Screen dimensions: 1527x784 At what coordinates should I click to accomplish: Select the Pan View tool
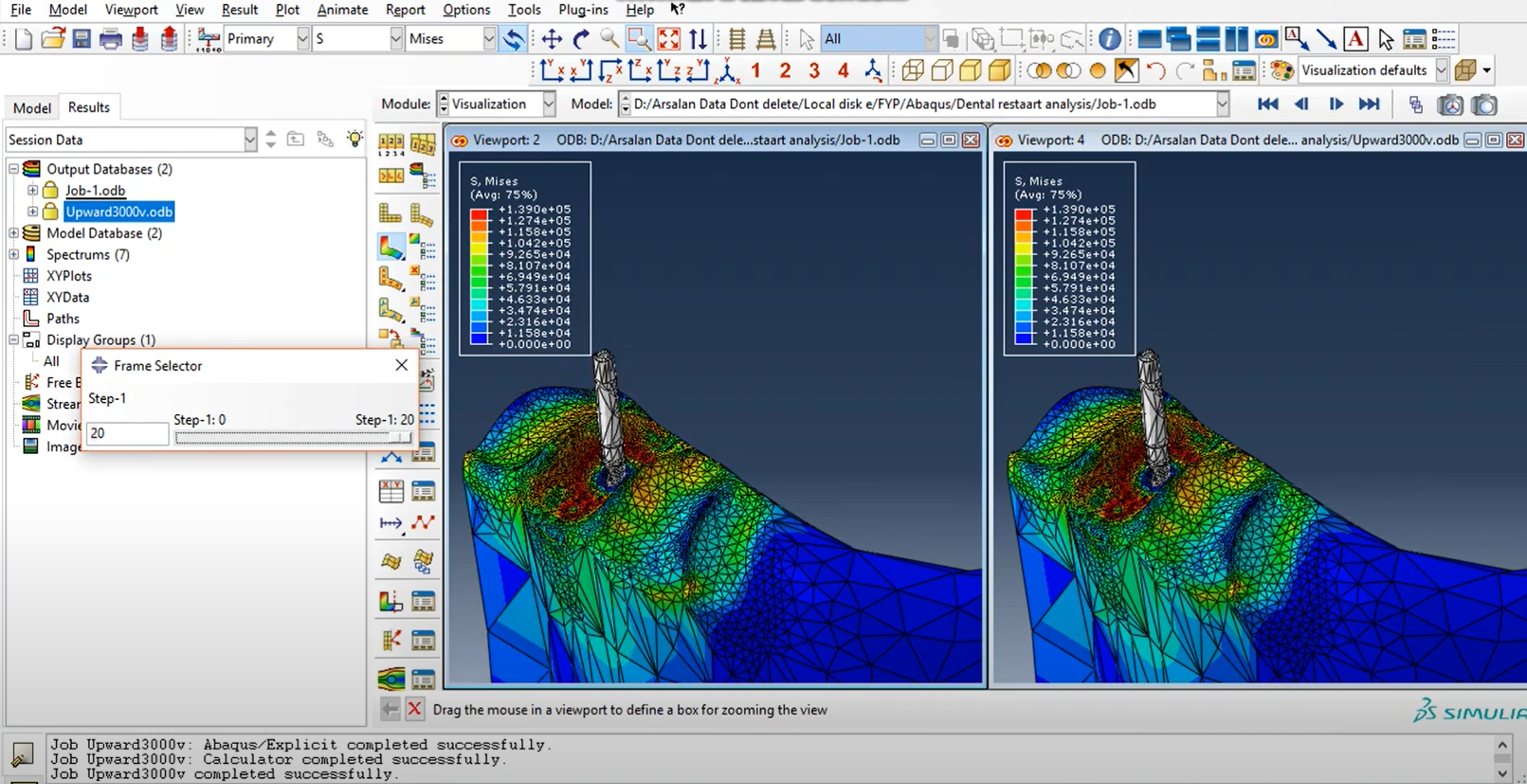tap(552, 39)
